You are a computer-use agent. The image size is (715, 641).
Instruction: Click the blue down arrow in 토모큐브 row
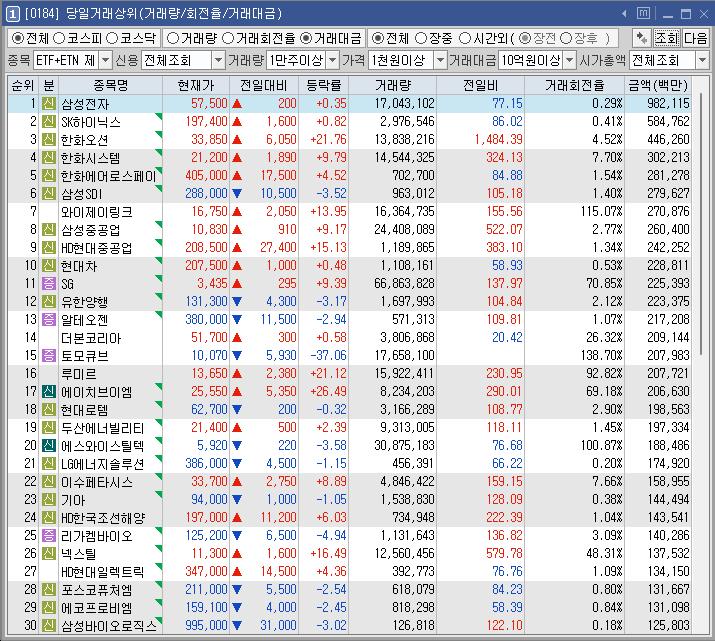pos(237,356)
